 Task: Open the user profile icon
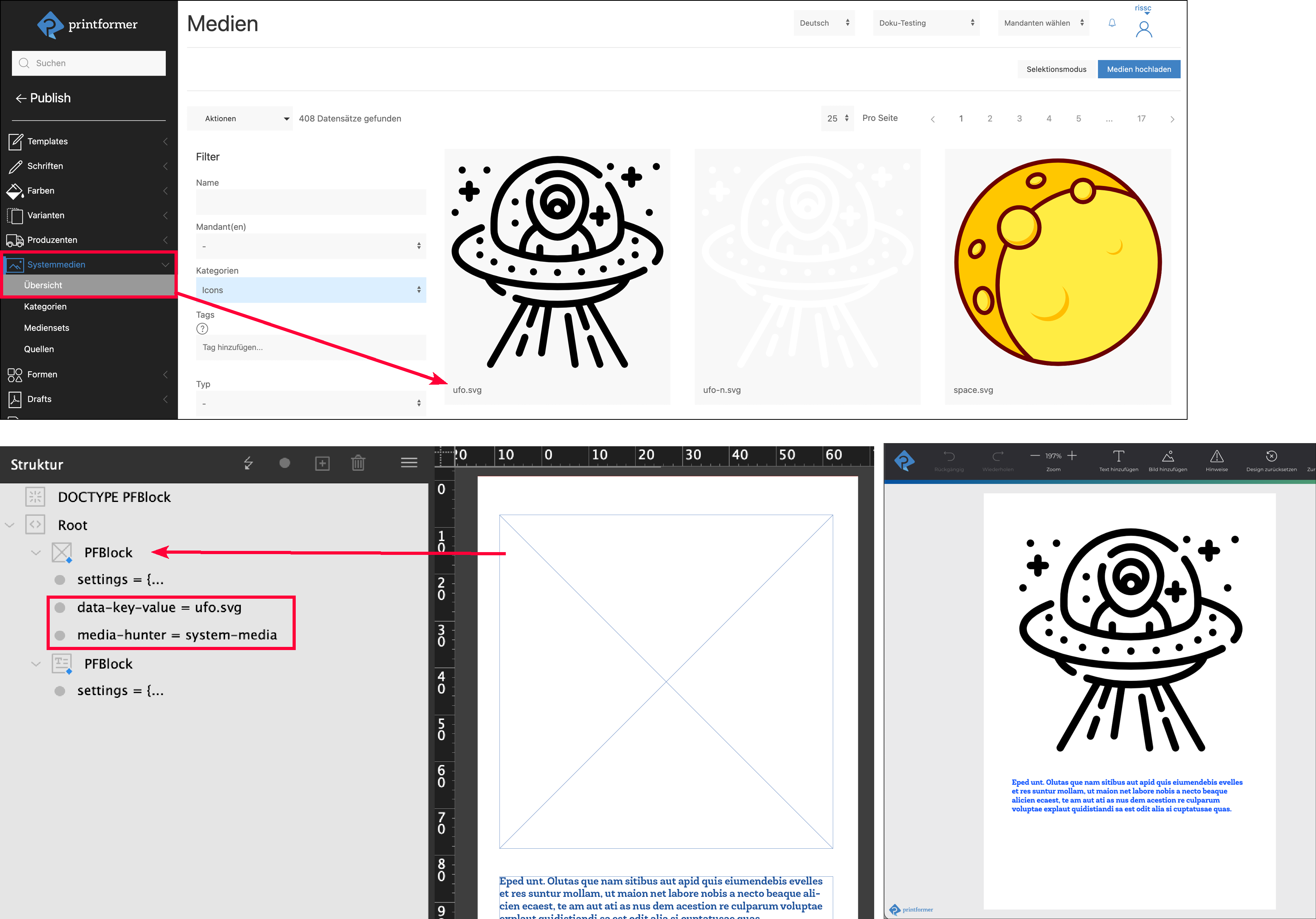pos(1143,29)
